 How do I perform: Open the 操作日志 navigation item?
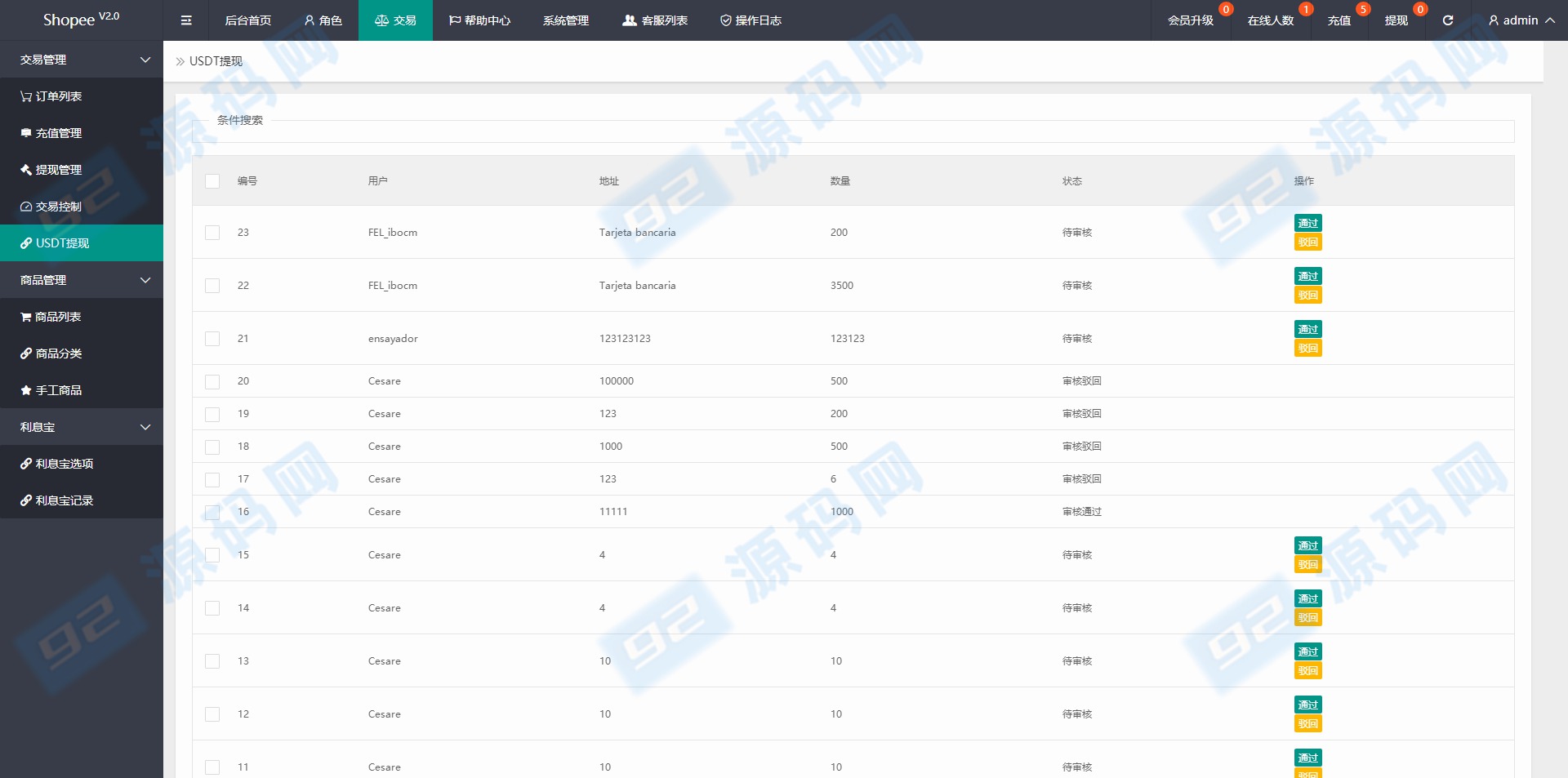tap(751, 20)
